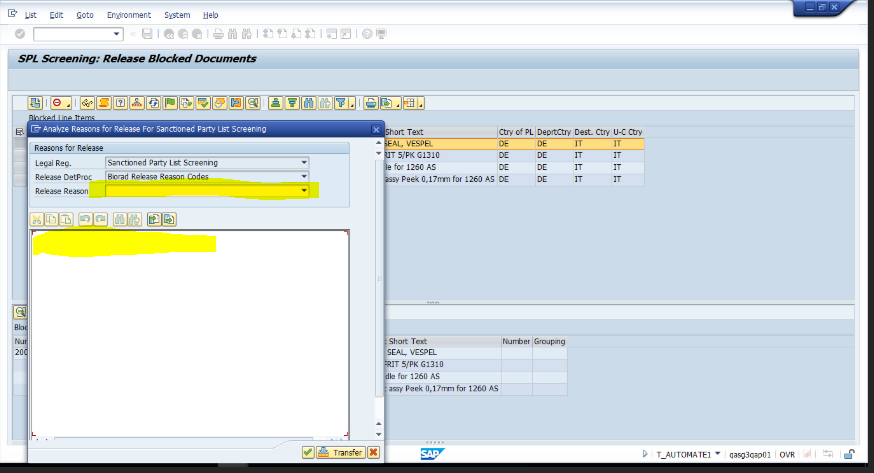
Task: Click the dialog scroll down arrow at bottom
Action: 379,434
